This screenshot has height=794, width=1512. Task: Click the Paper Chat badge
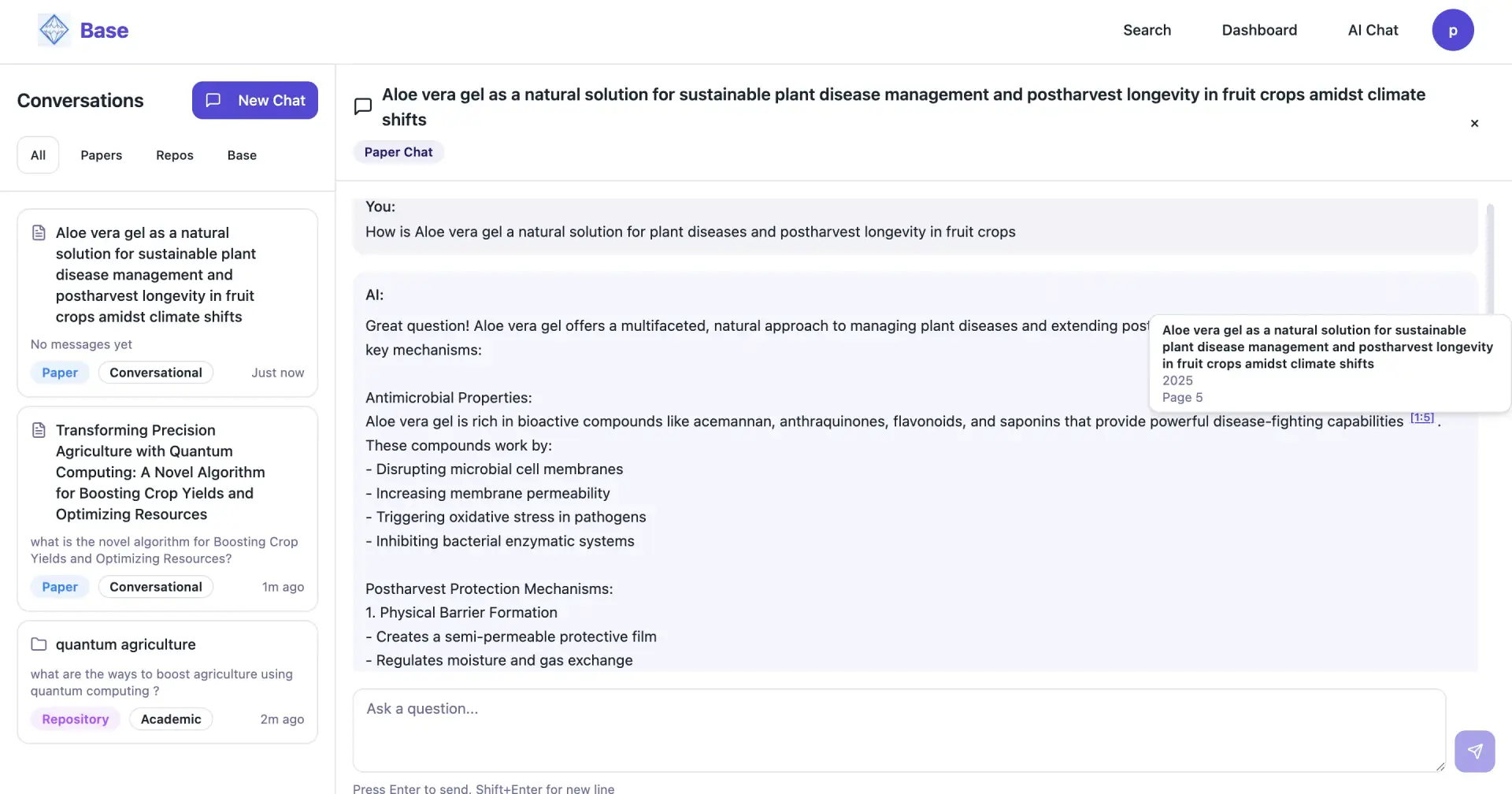(x=398, y=151)
